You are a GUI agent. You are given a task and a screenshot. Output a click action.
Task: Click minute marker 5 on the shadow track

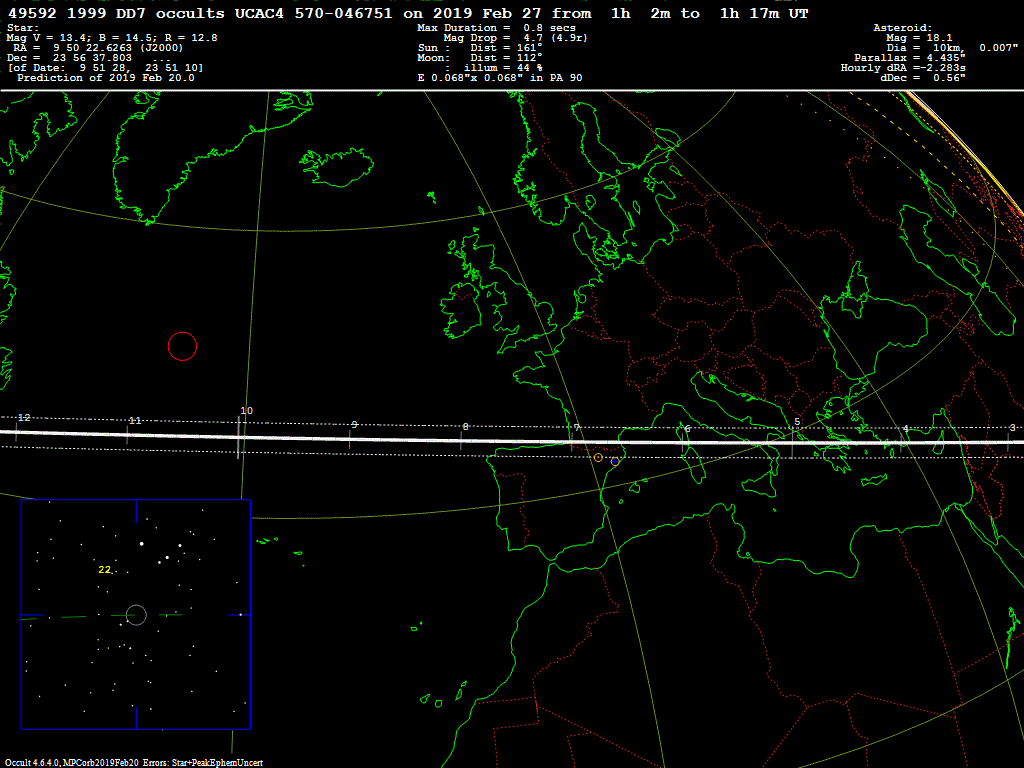797,422
